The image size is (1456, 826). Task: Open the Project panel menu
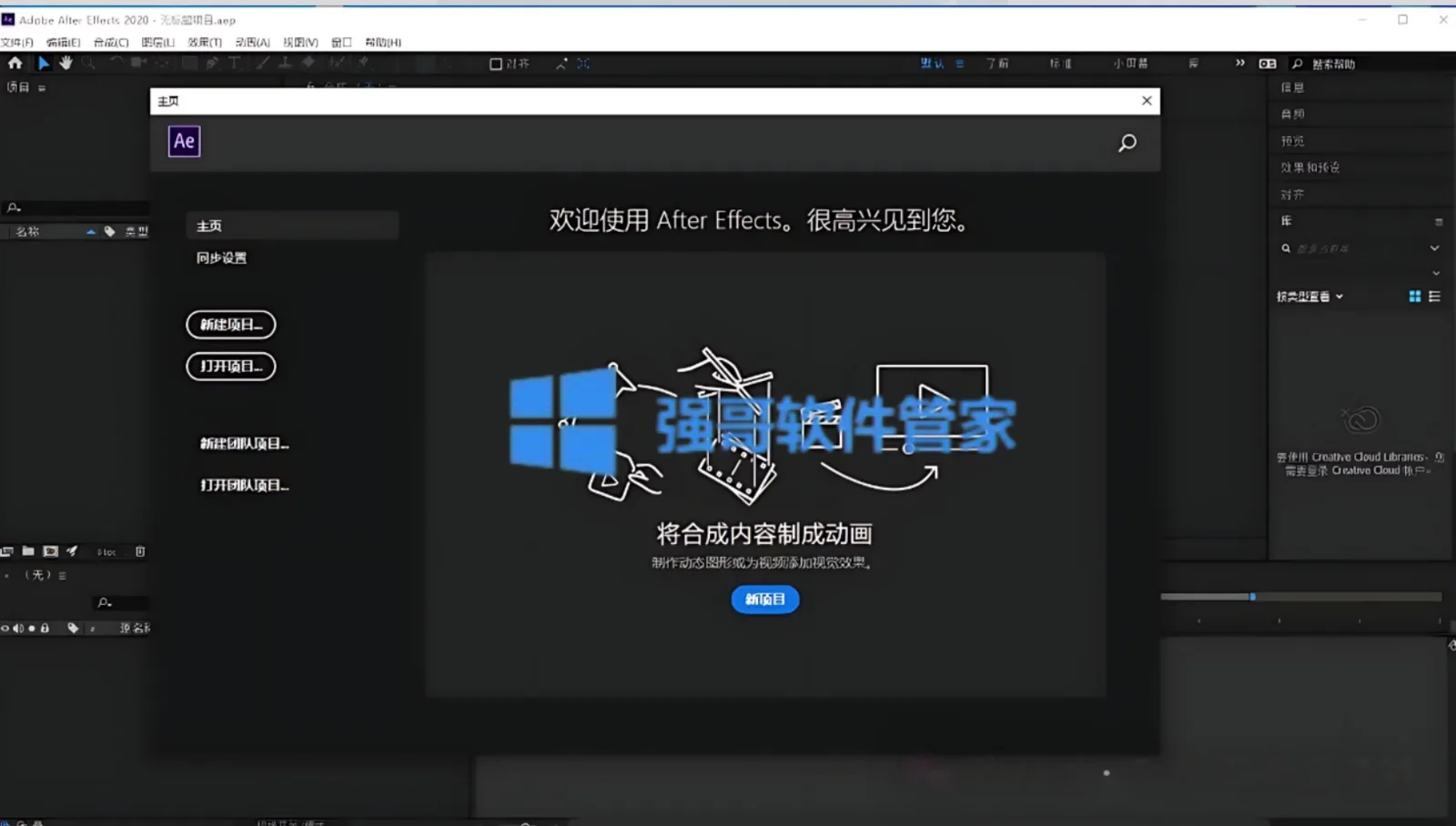[42, 88]
